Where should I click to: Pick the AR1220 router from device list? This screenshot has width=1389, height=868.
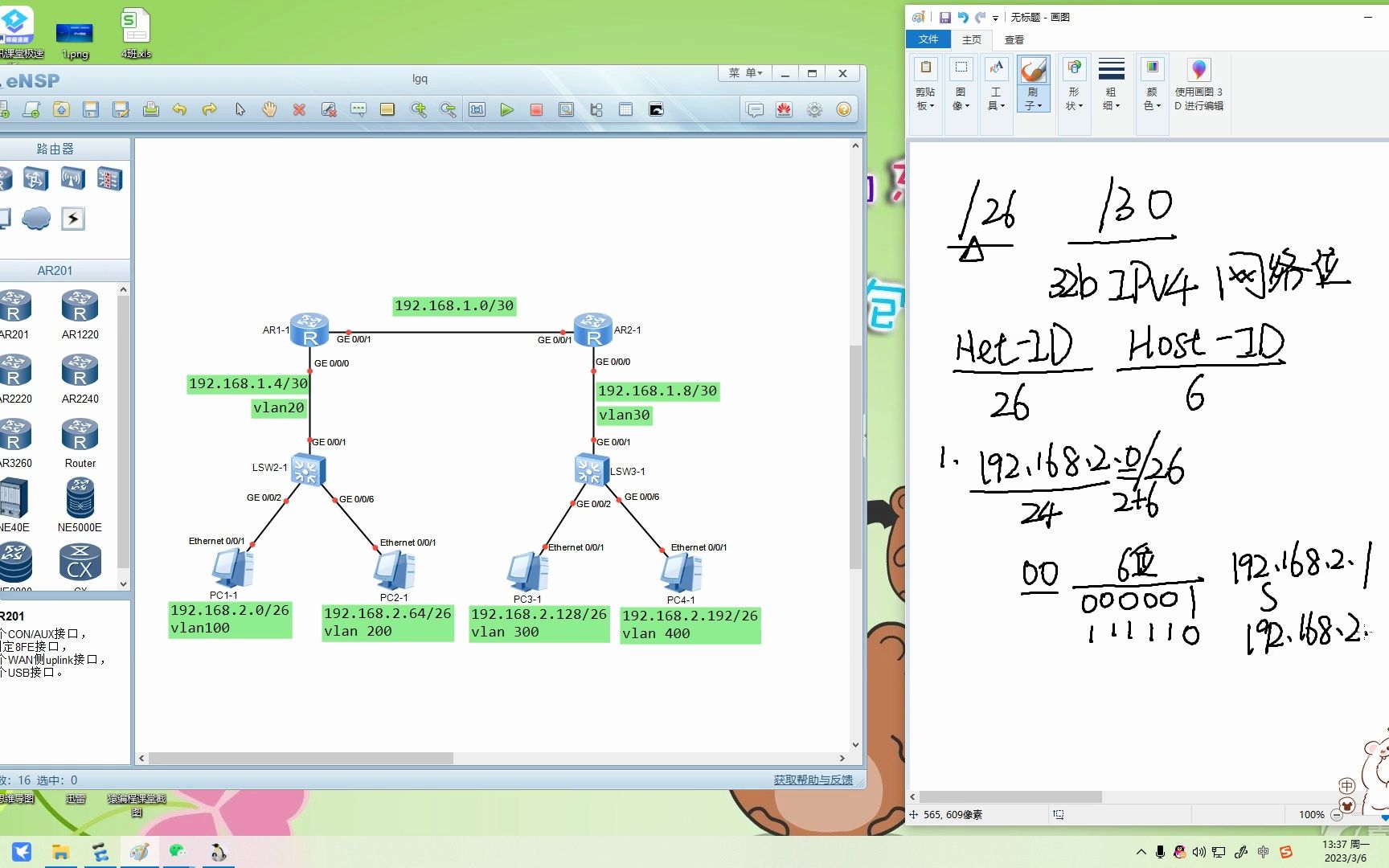pos(80,315)
